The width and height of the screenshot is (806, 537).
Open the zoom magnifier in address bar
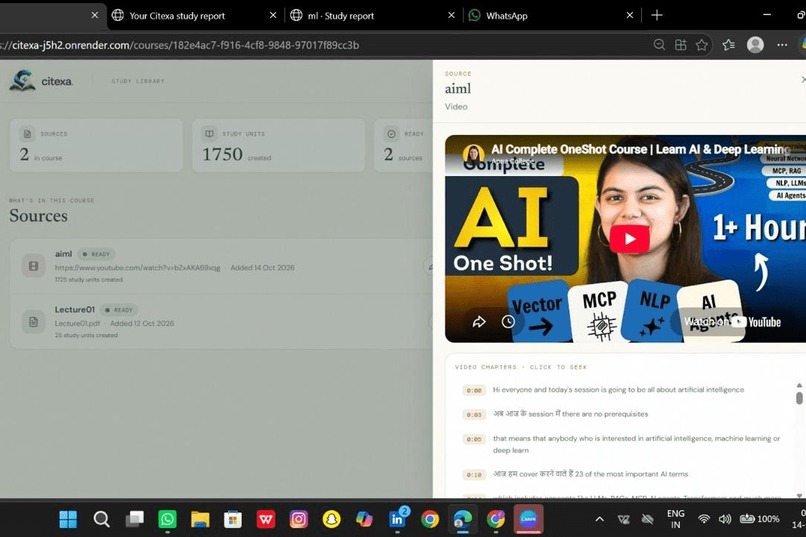659,45
